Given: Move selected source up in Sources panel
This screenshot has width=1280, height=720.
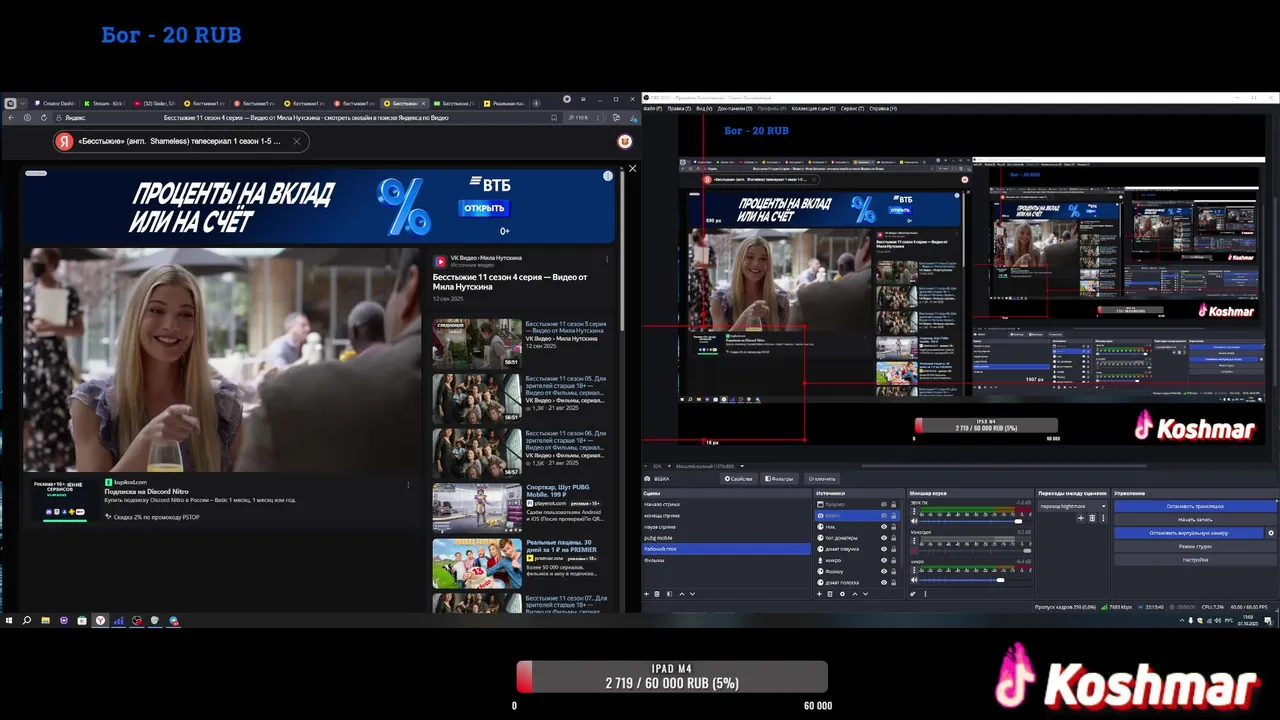Looking at the screenshot, I should [855, 593].
